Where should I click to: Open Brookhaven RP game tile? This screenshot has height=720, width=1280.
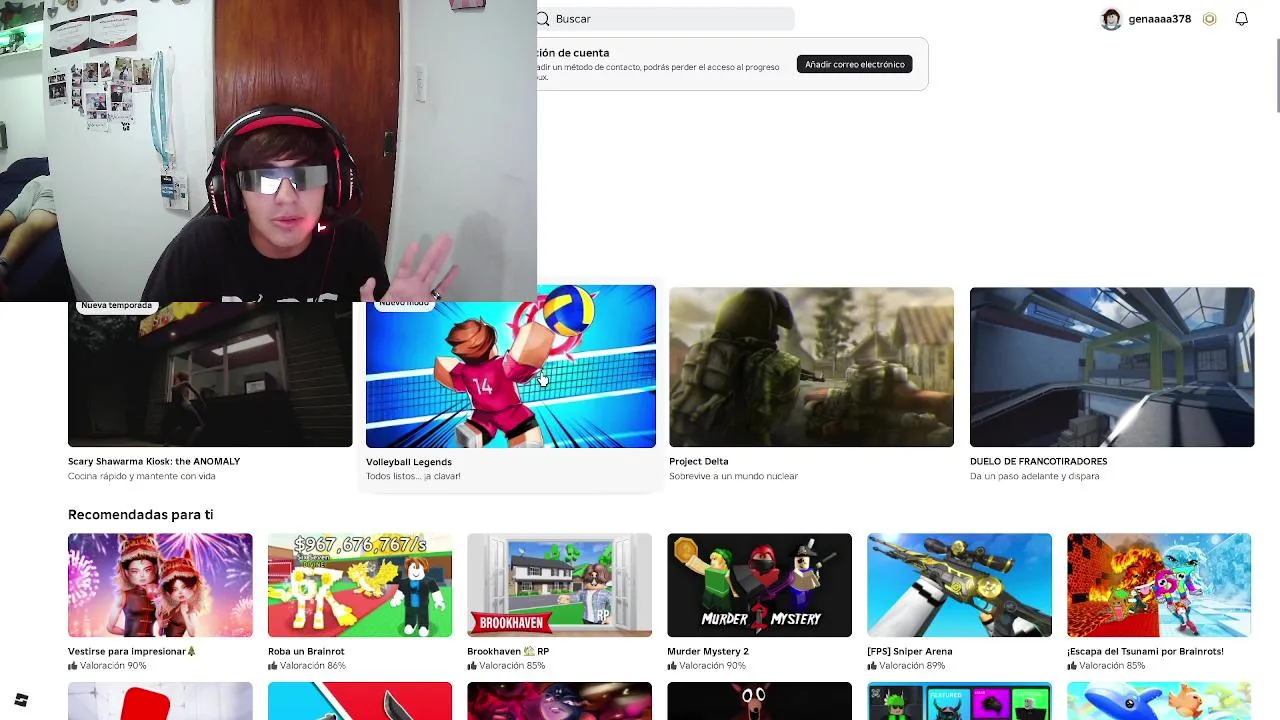click(559, 585)
